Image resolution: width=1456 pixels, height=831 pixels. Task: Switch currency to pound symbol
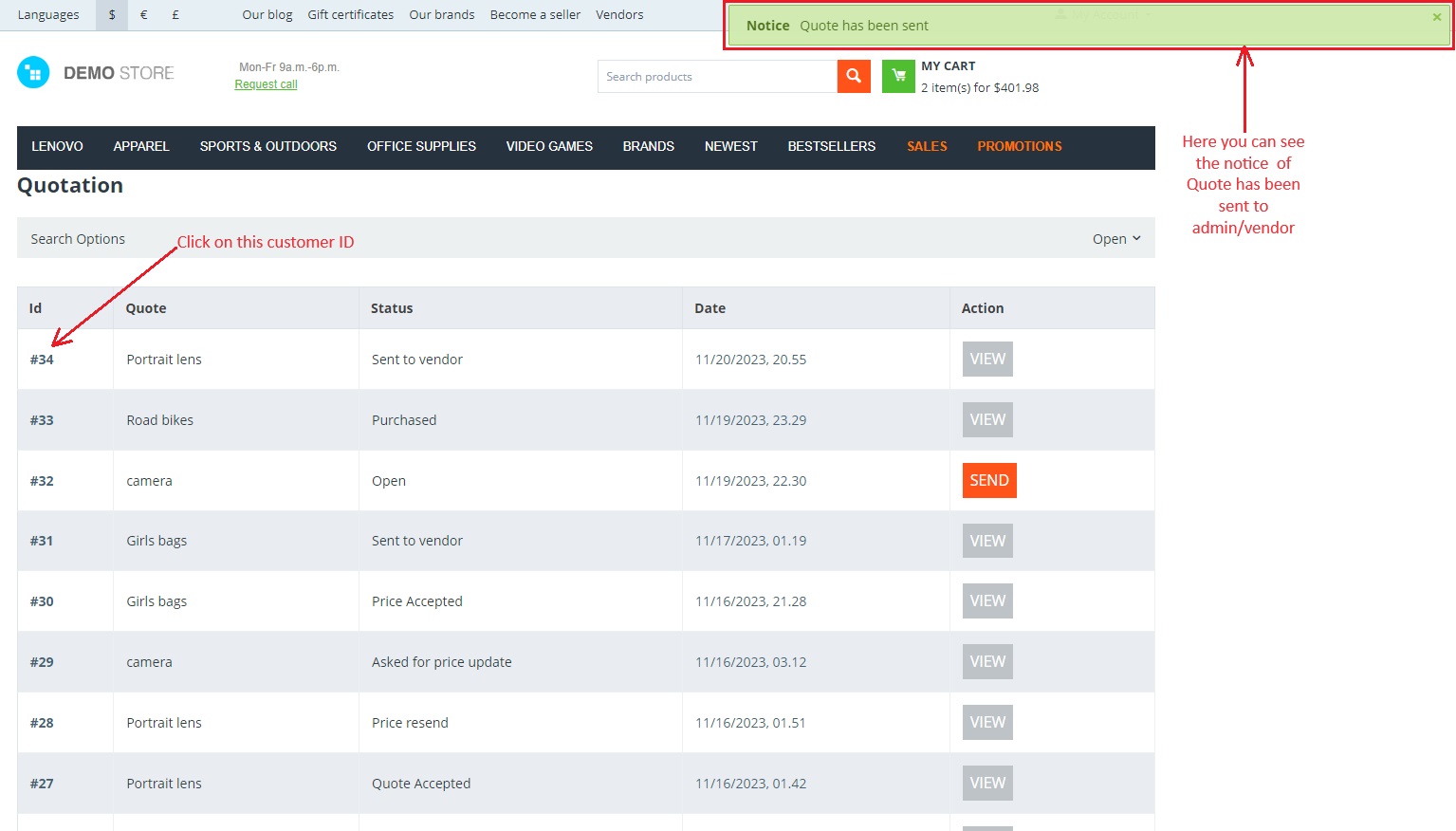pyautogui.click(x=175, y=14)
